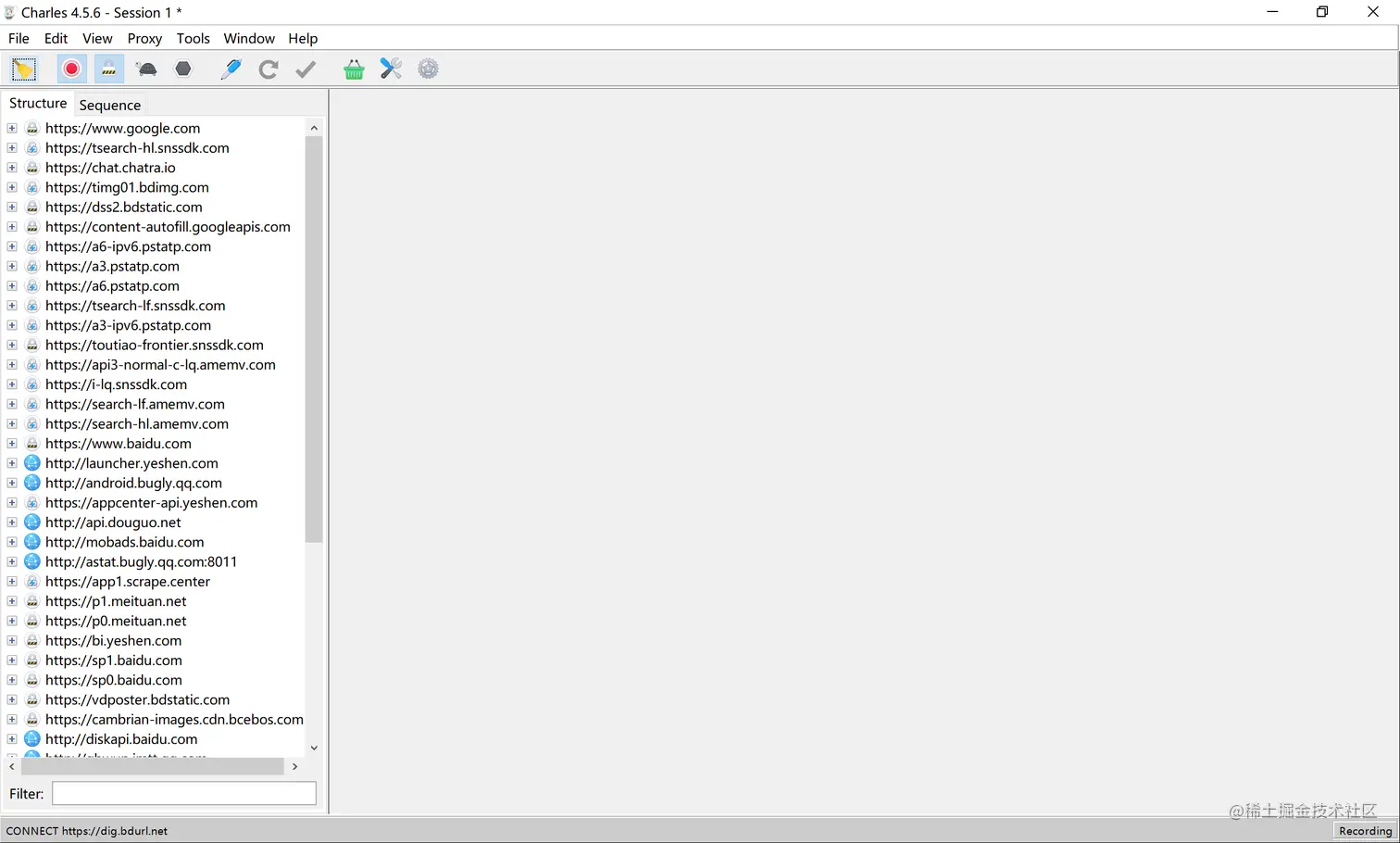The image size is (1400, 843).
Task: Click into the Filter input field
Action: [184, 793]
